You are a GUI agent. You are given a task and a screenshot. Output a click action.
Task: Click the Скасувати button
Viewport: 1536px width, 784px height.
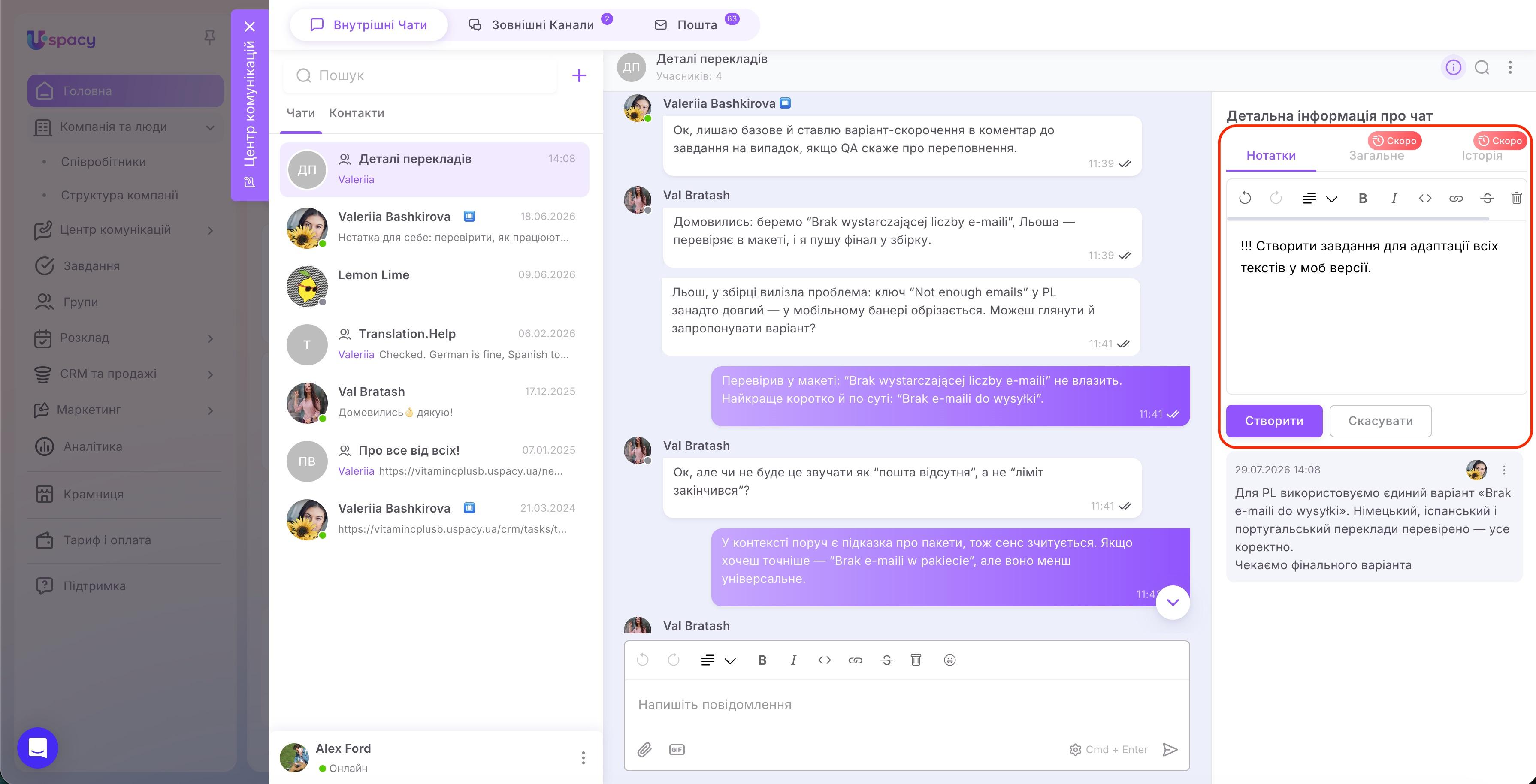(x=1380, y=421)
